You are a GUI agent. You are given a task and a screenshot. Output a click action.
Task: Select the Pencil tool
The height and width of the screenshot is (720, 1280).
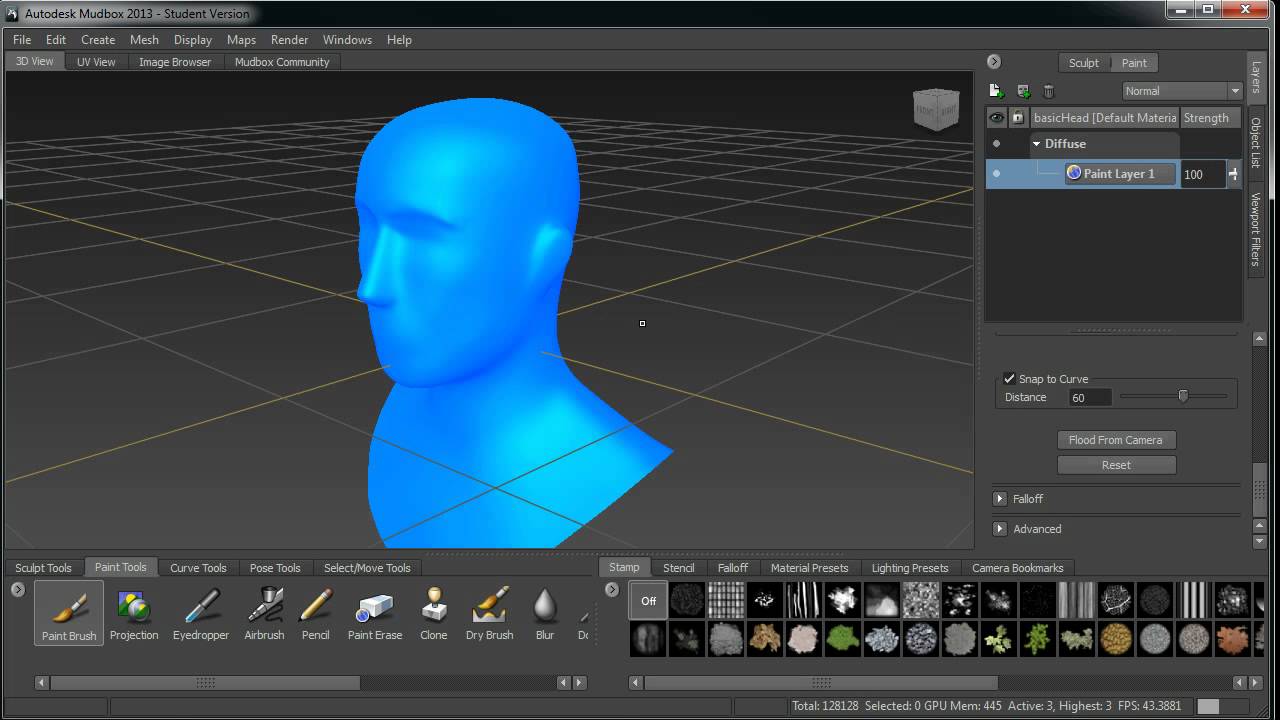click(315, 613)
